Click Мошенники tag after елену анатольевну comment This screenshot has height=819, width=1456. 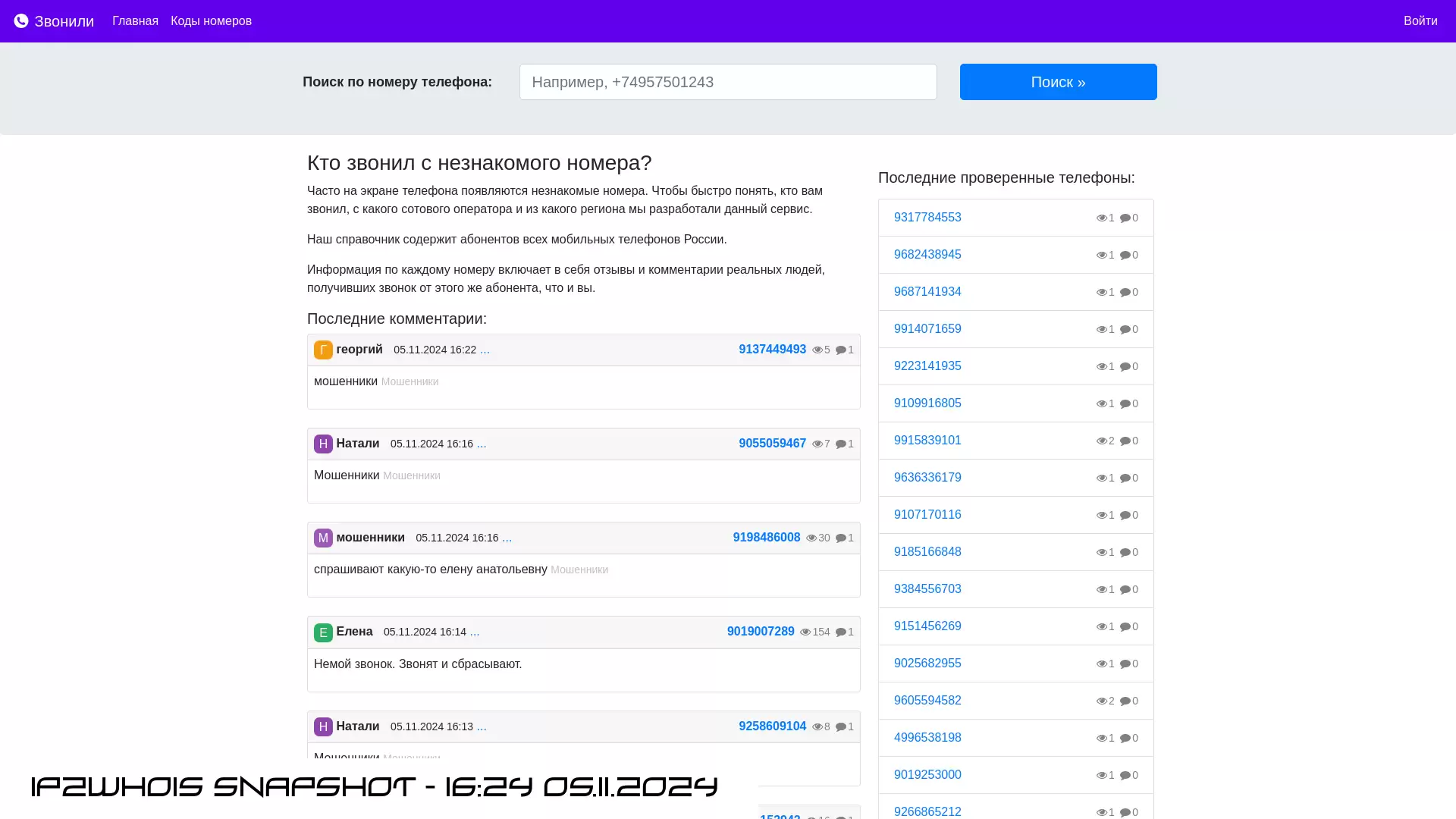(579, 570)
